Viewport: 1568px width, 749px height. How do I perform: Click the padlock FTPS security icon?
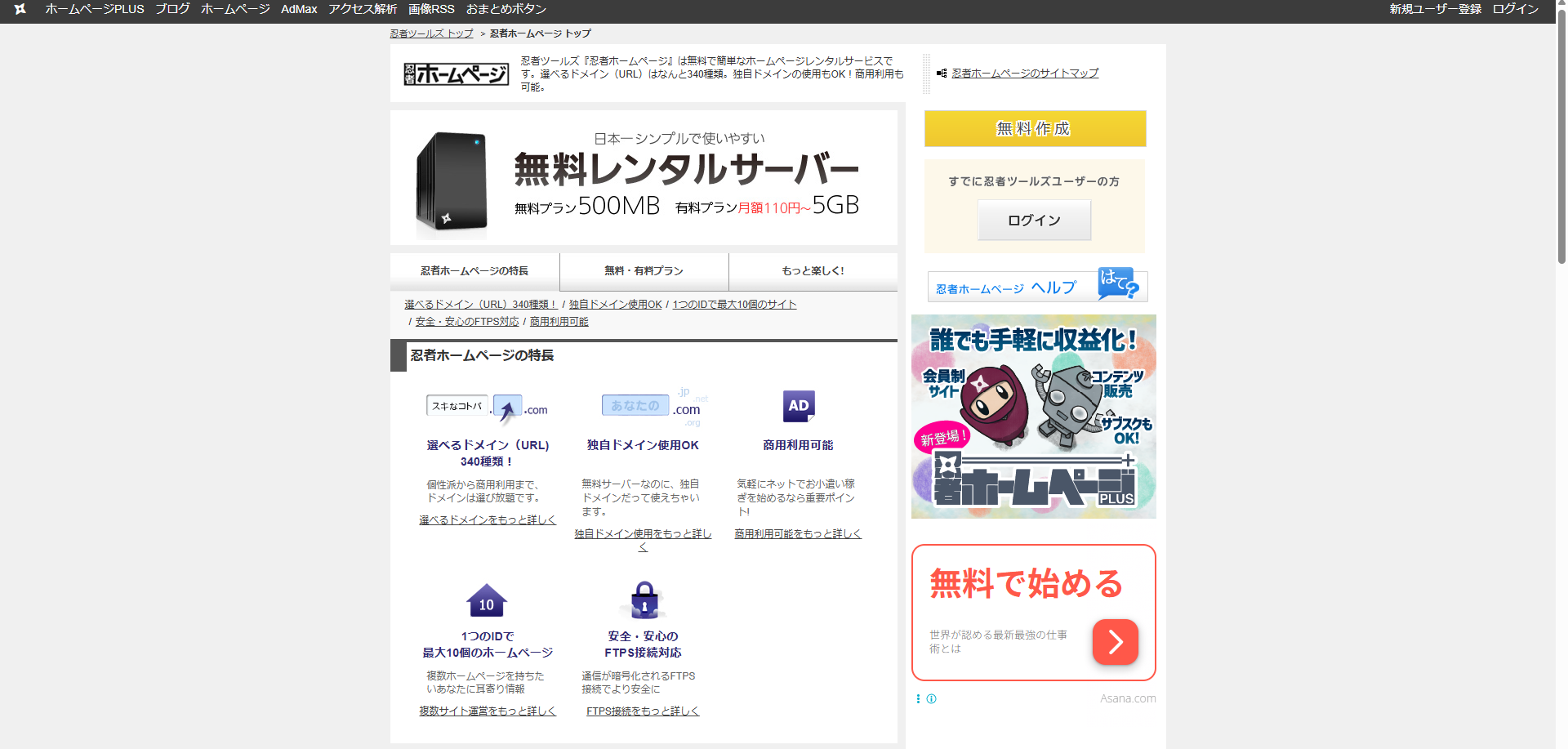click(x=644, y=600)
